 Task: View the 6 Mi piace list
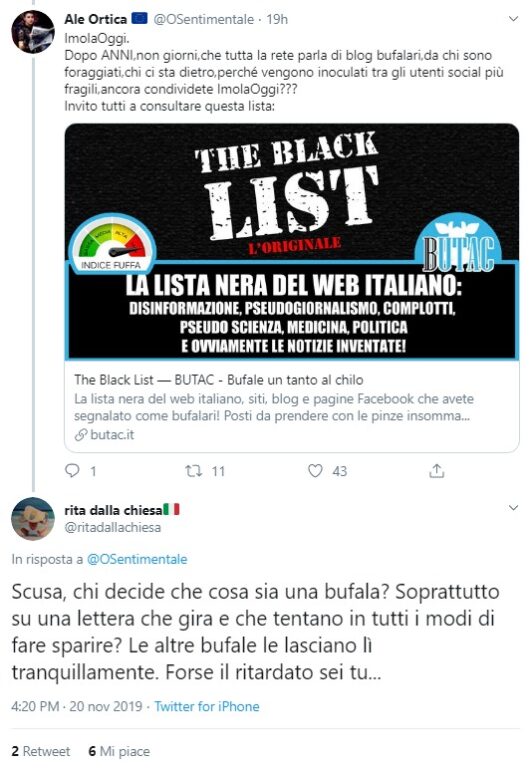[119, 751]
